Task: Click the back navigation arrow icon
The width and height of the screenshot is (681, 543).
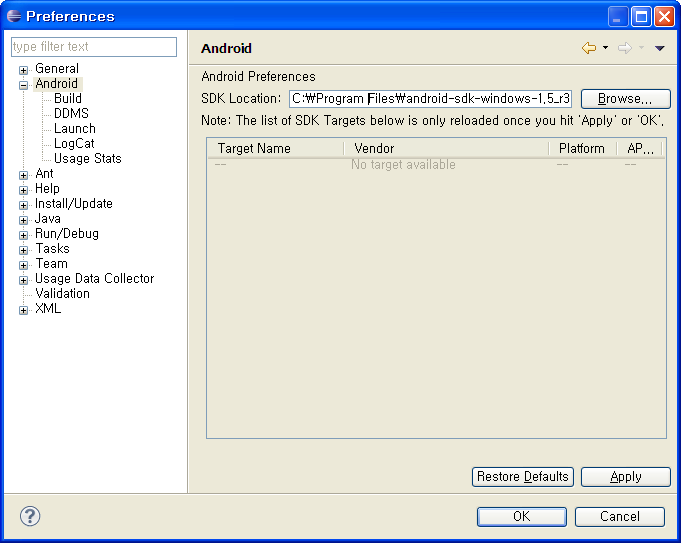Action: (x=589, y=48)
